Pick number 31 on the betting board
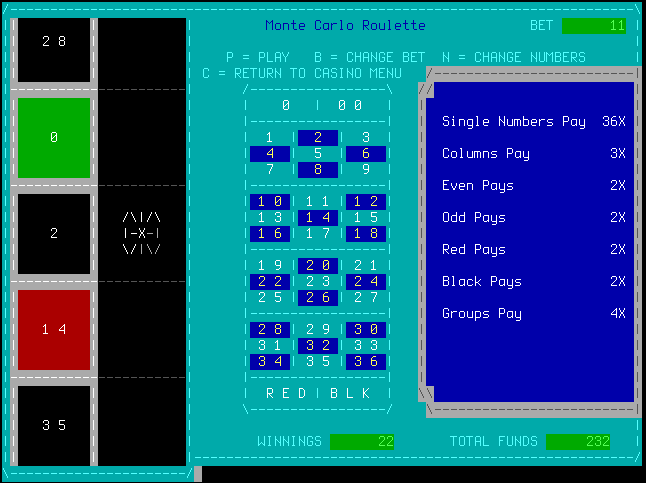 270,345
